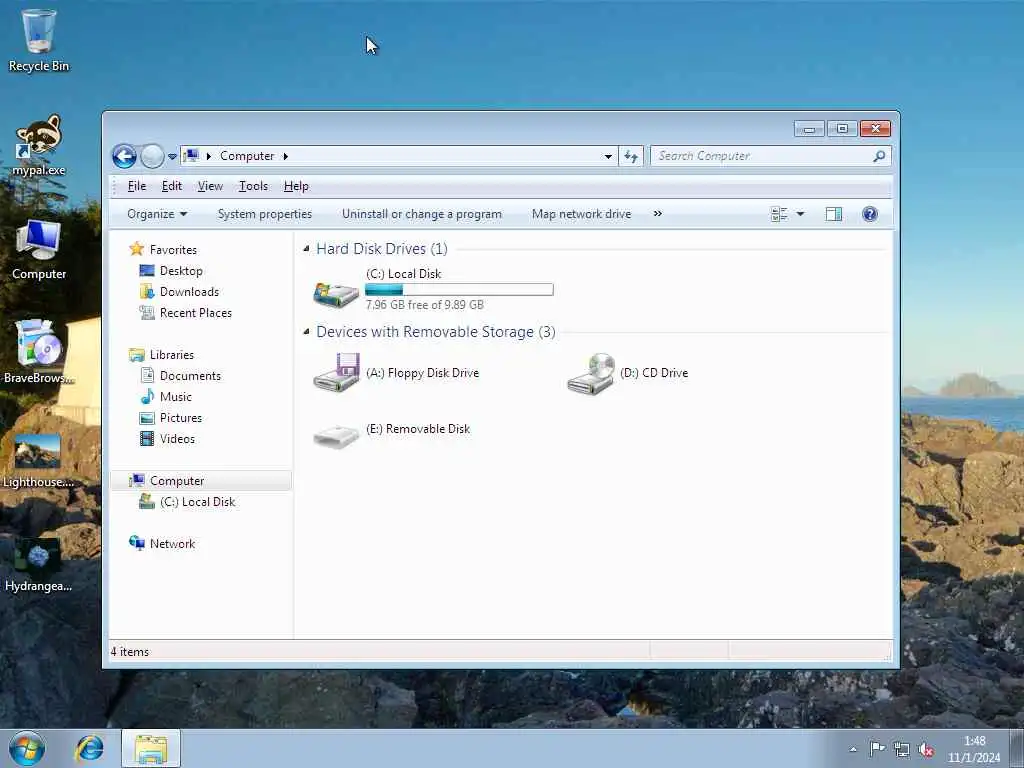Open the File menu
The image size is (1024, 768).
136,186
